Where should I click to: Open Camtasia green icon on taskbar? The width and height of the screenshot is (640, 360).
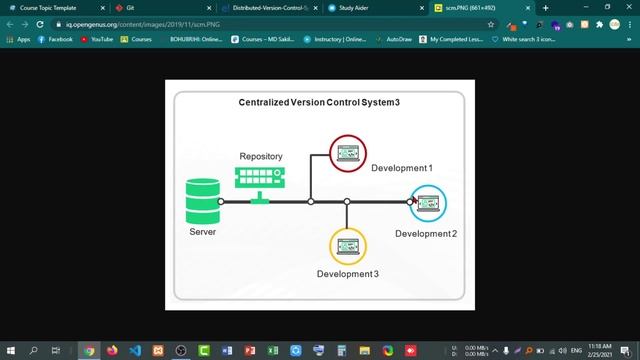click(204, 351)
